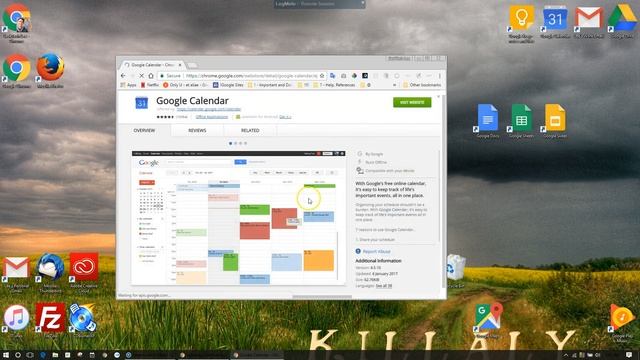
Task: Go to Chrome home page button
Action: pos(151,76)
